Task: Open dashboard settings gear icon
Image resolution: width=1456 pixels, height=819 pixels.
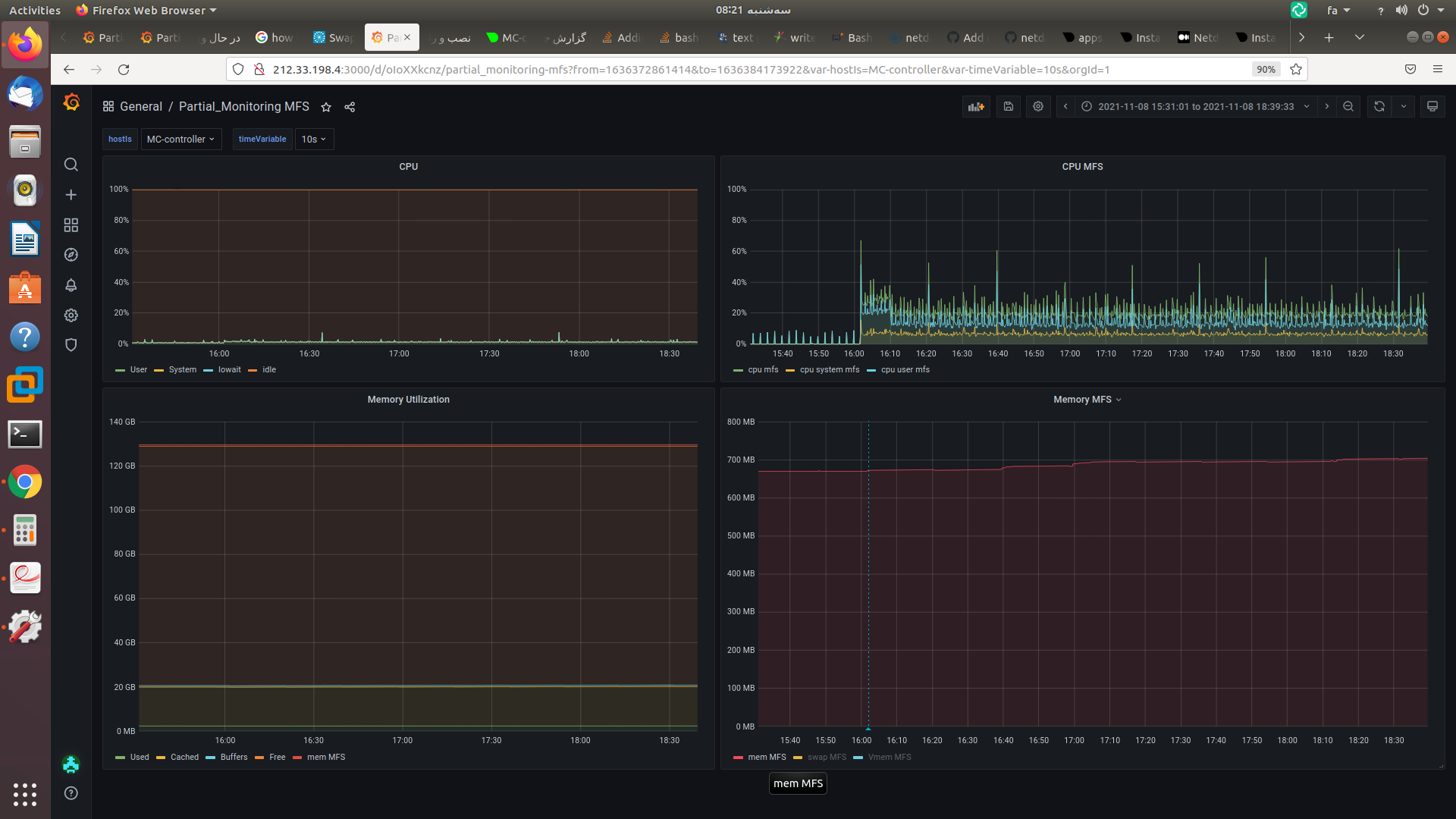Action: pos(1038,107)
